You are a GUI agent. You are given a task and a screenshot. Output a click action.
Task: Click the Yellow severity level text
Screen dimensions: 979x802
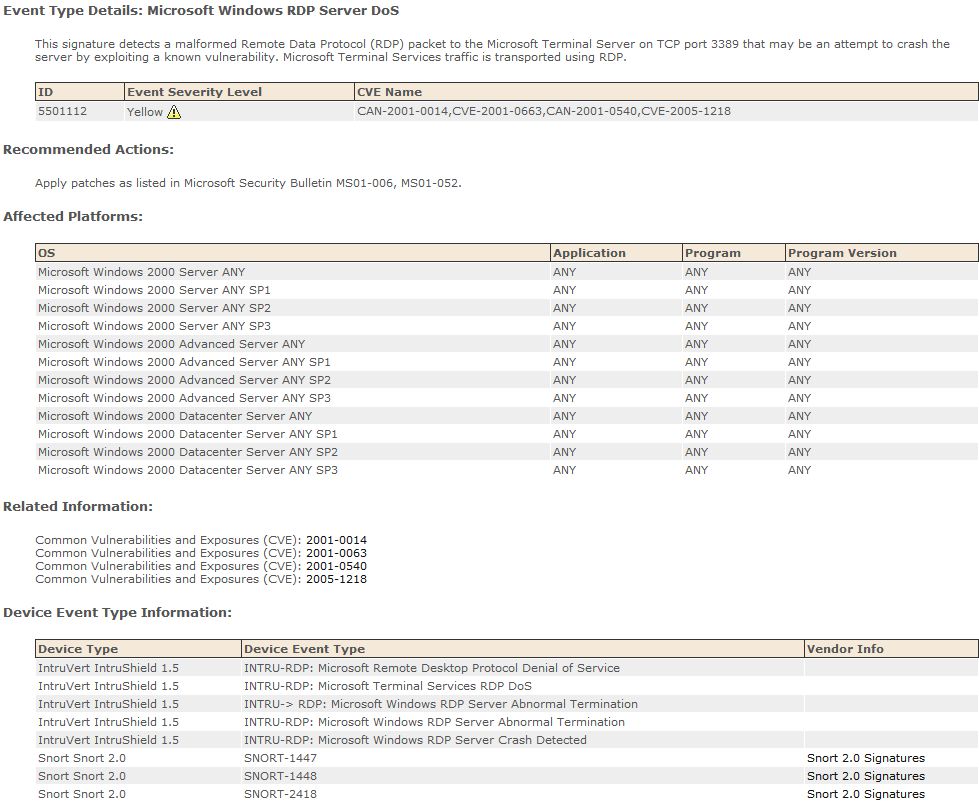(145, 112)
